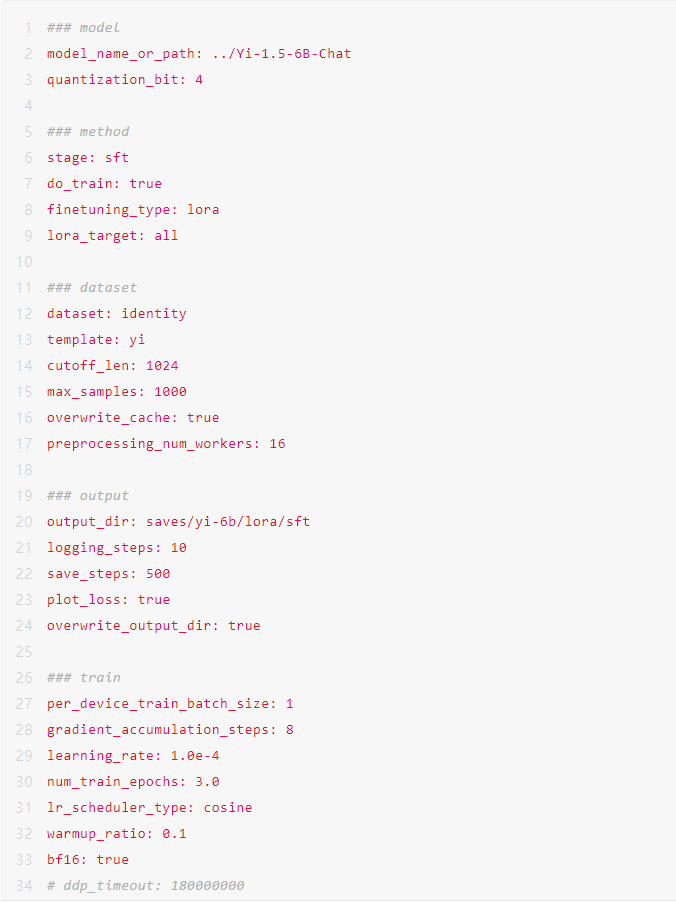This screenshot has height=902, width=676.
Task: Click on 'dataset: identity' line
Action: (117, 314)
